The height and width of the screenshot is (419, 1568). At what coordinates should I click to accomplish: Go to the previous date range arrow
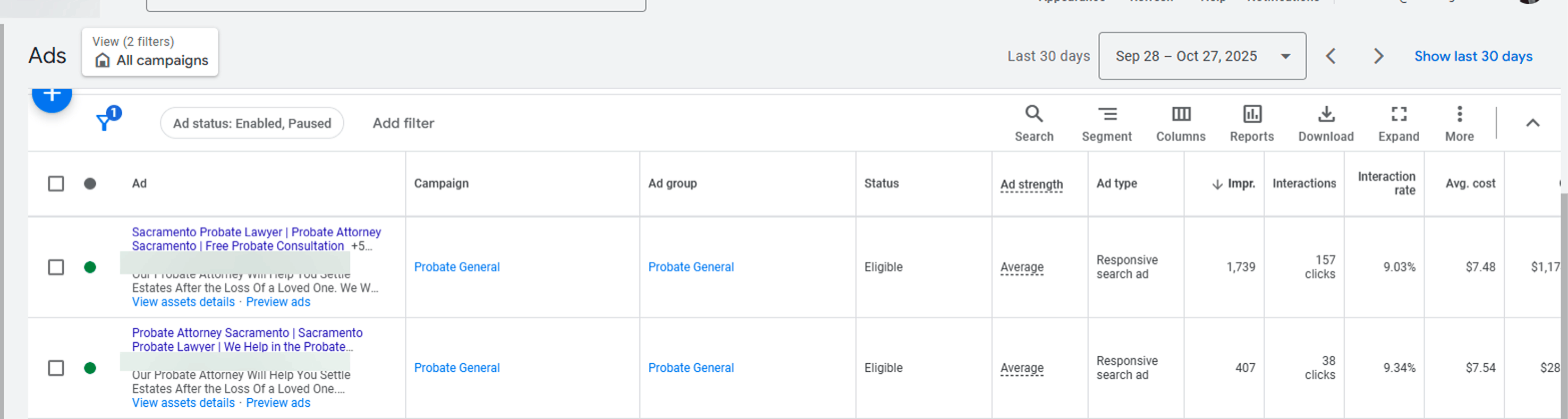(1330, 56)
